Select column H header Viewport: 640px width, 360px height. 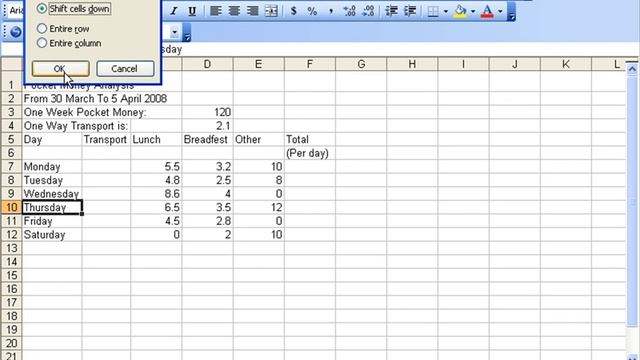tap(412, 64)
